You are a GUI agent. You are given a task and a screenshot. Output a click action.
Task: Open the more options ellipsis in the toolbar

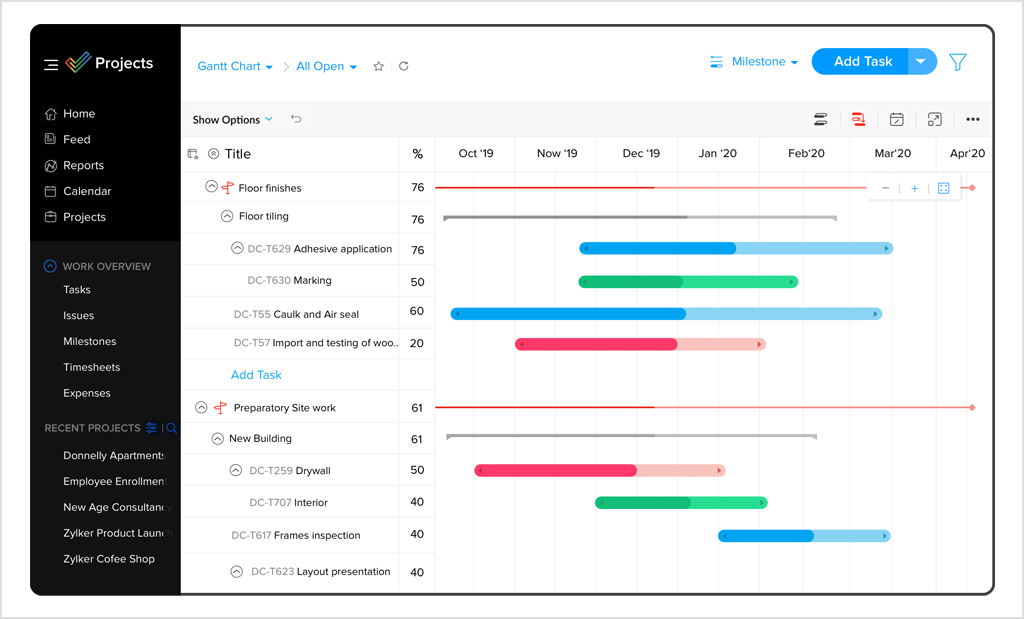(972, 119)
